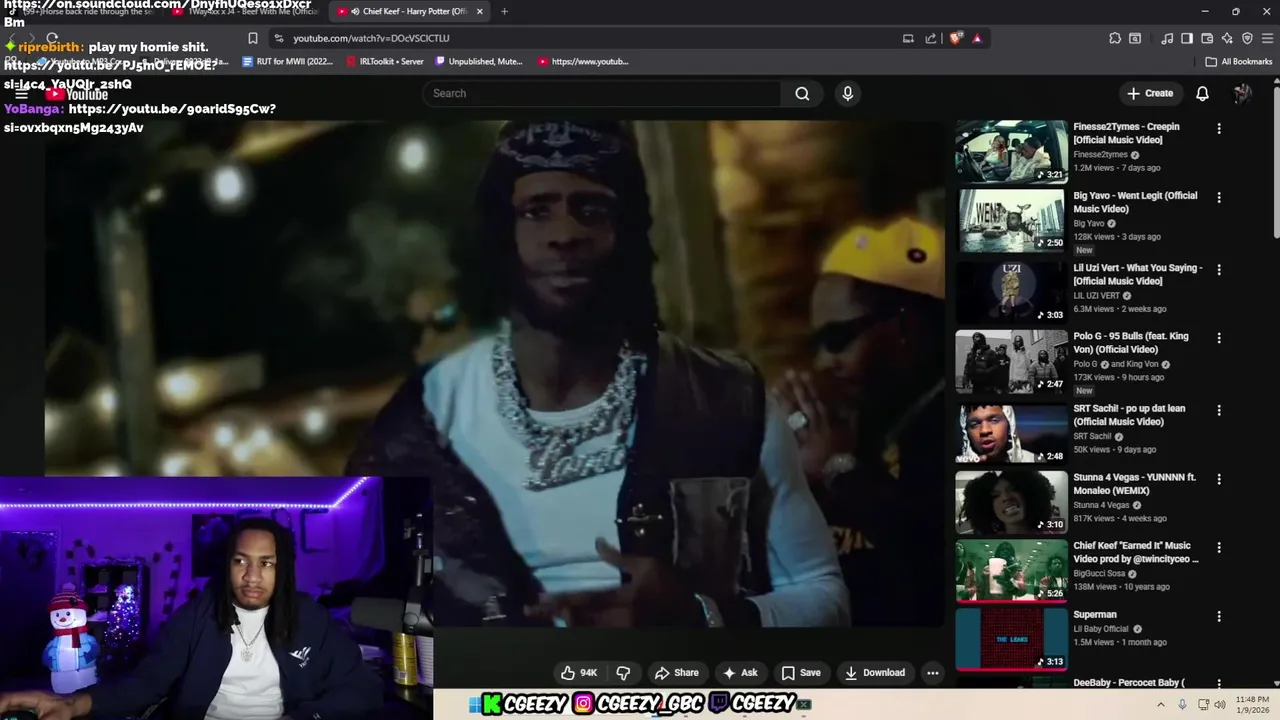Visit BigGucci Sosa channel name
1280x720 pixels.
pos(1101,574)
